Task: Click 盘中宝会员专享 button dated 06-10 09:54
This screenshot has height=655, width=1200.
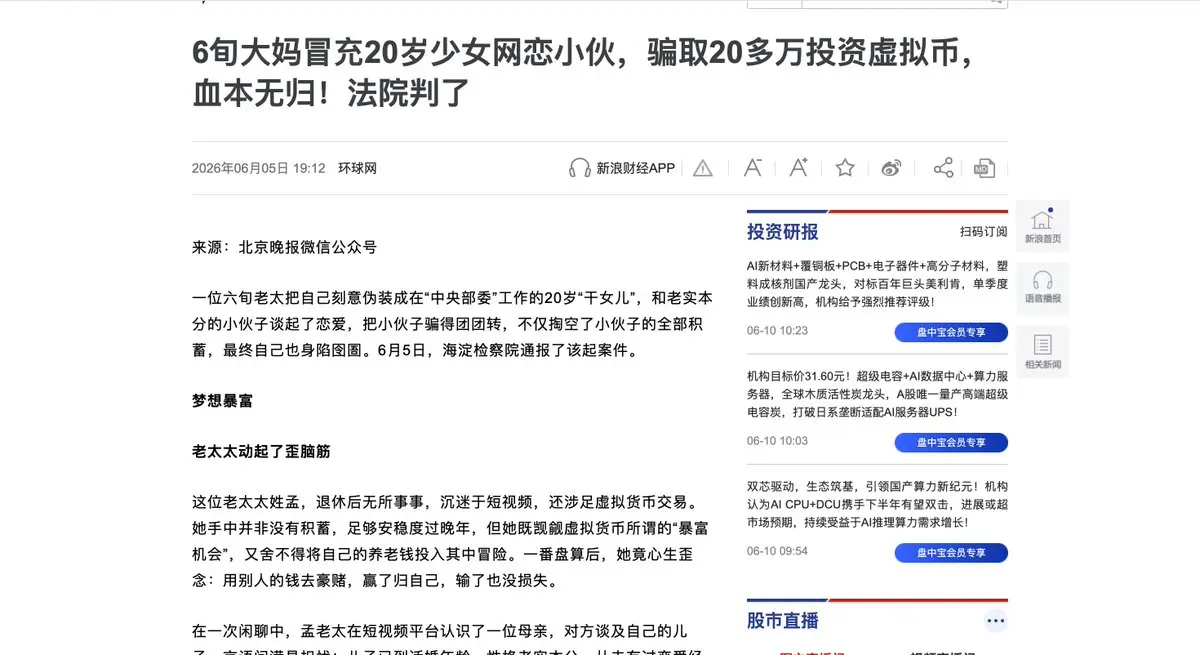Action: (x=951, y=552)
